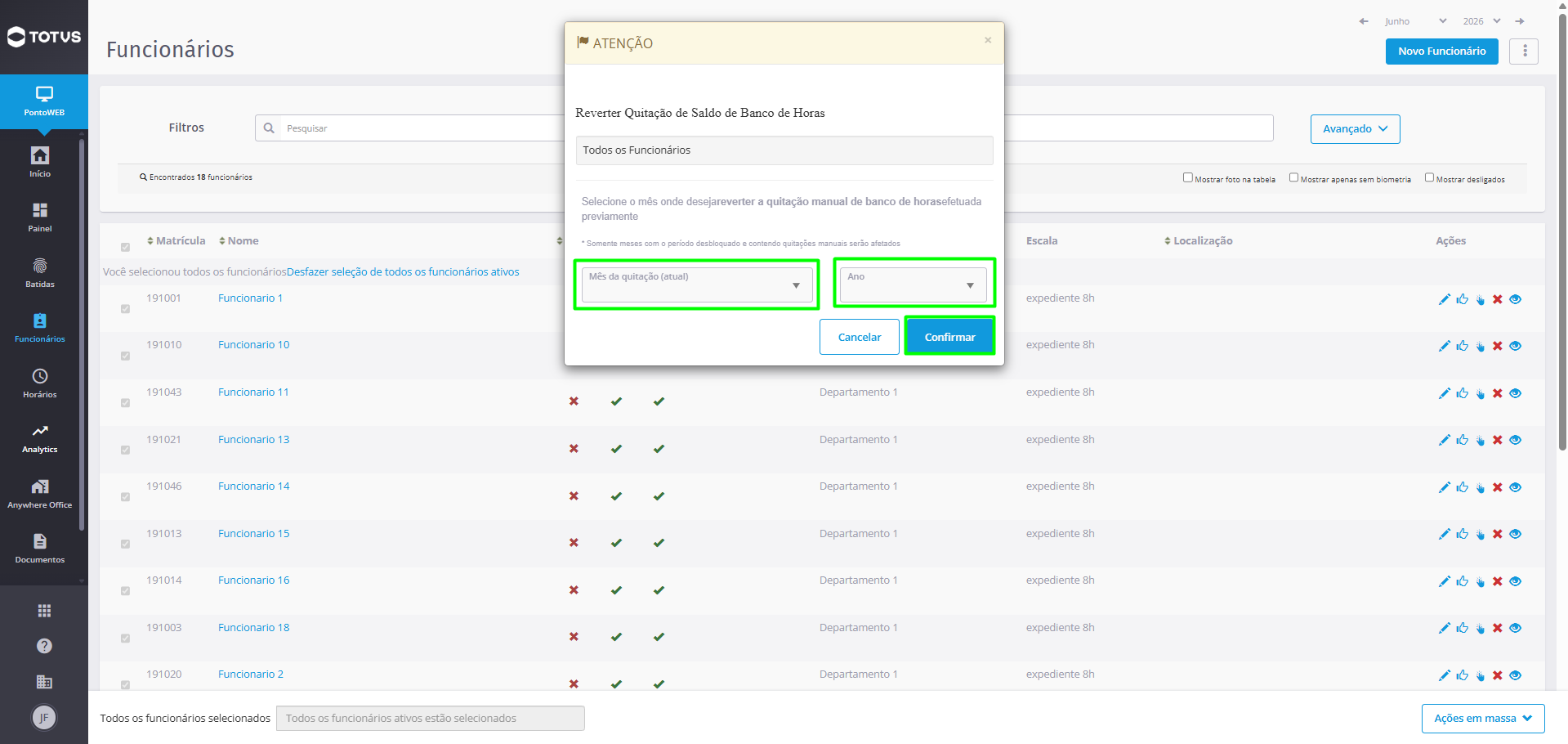The width and height of the screenshot is (1568, 744).
Task: Expand Ações em massa dropdown
Action: click(x=1483, y=719)
